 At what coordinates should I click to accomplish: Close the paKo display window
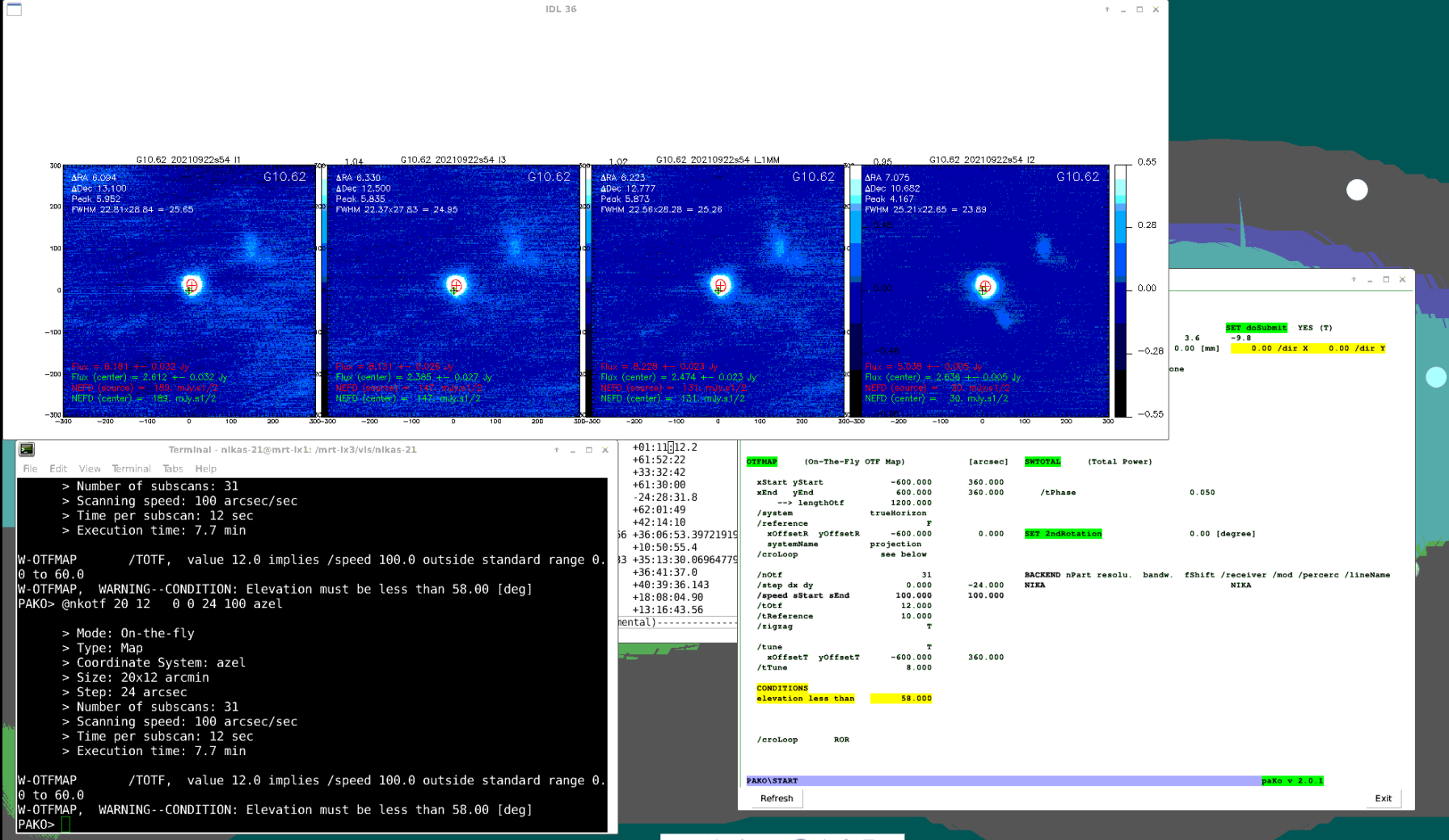coord(1402,279)
